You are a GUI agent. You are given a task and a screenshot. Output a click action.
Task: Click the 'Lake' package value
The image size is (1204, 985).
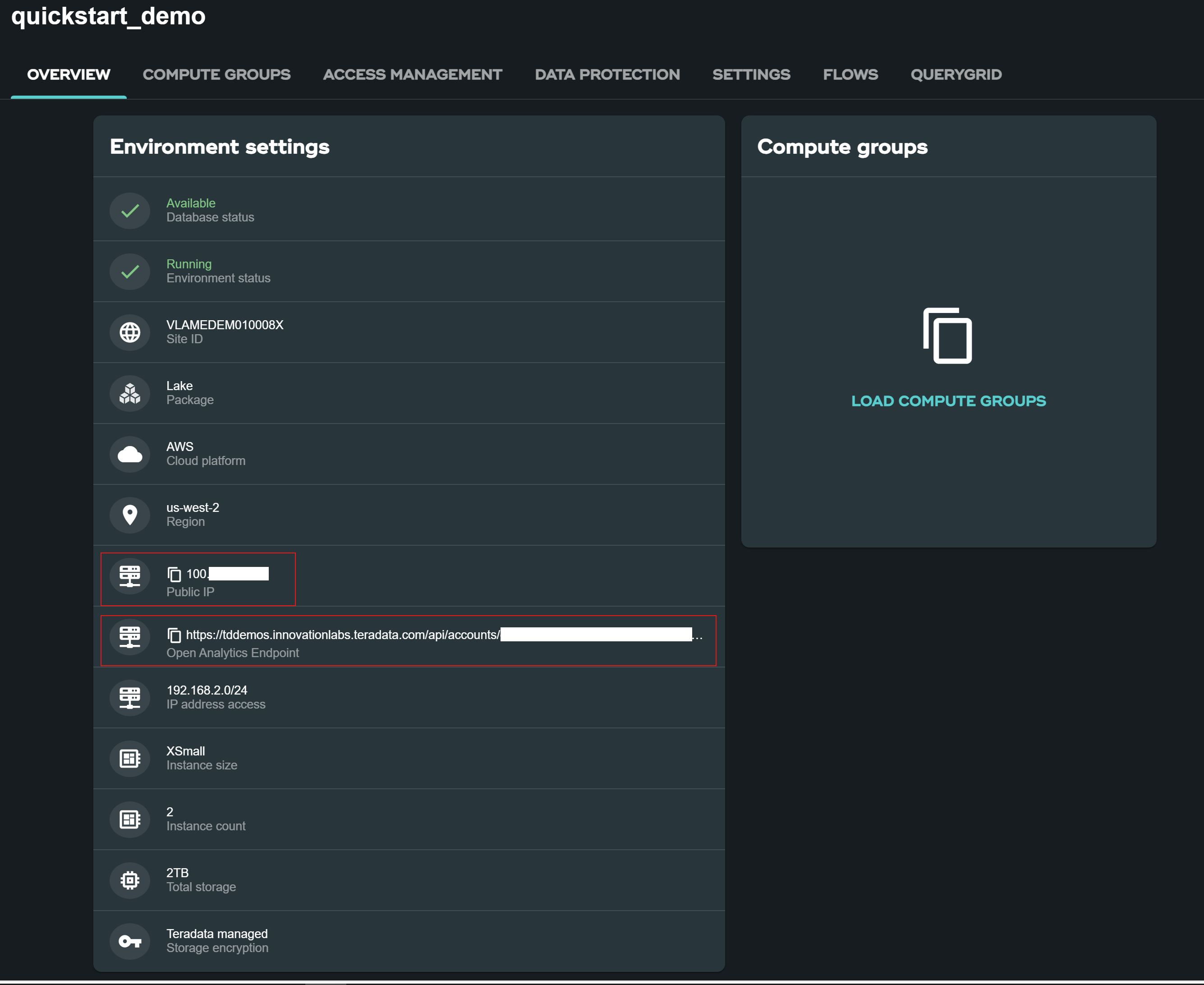coord(179,386)
